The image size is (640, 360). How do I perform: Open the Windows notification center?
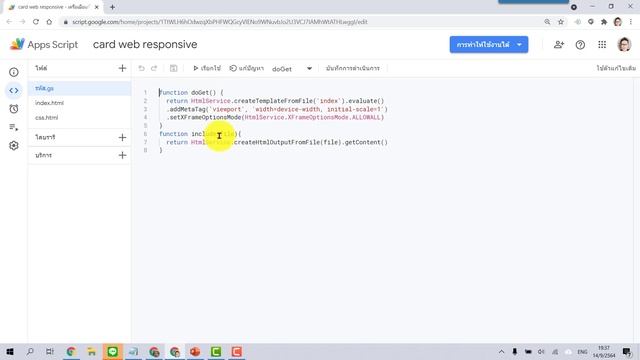click(x=627, y=351)
